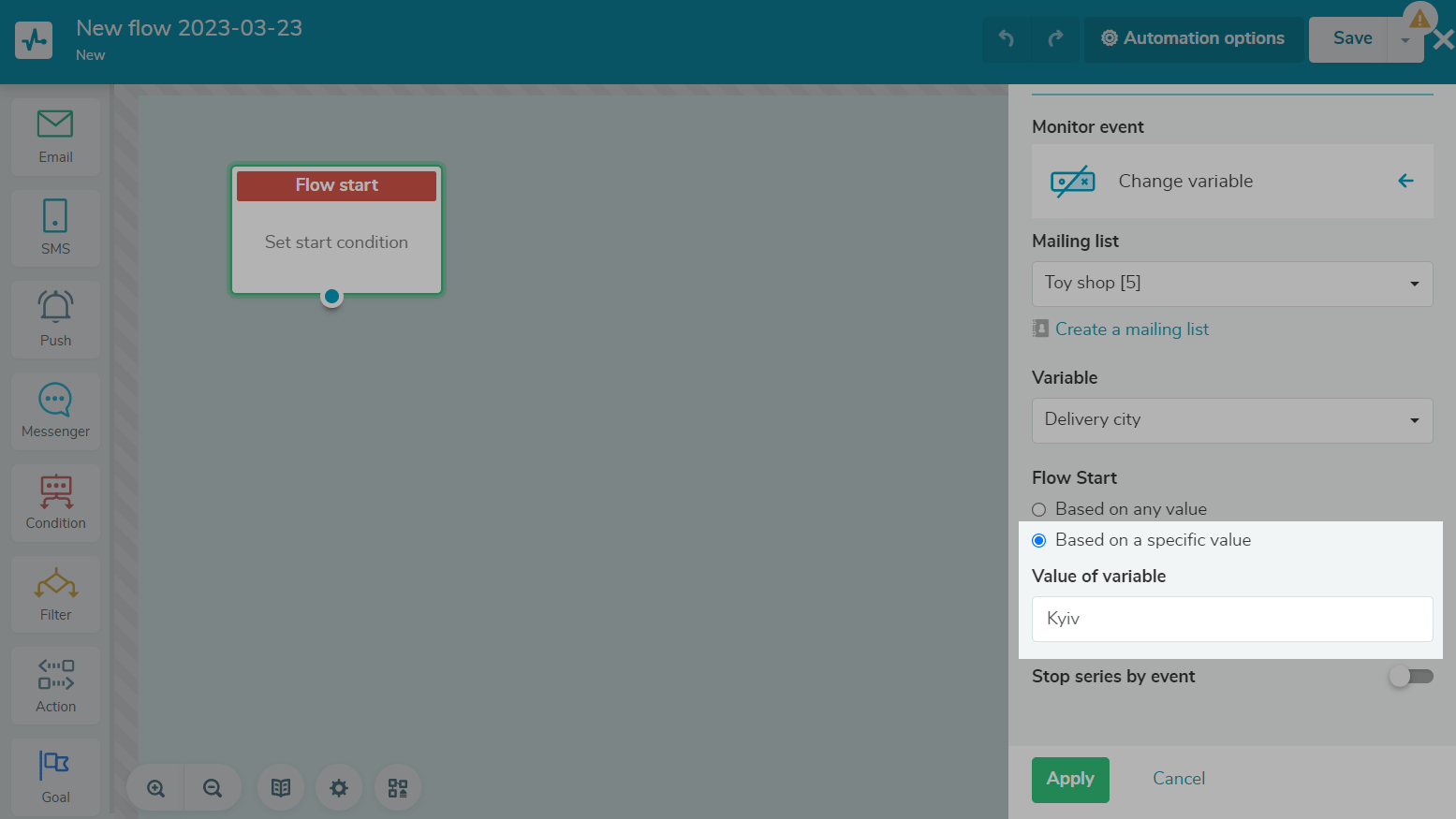Click Create a mailing list link
This screenshot has width=1456, height=819.
point(1132,329)
